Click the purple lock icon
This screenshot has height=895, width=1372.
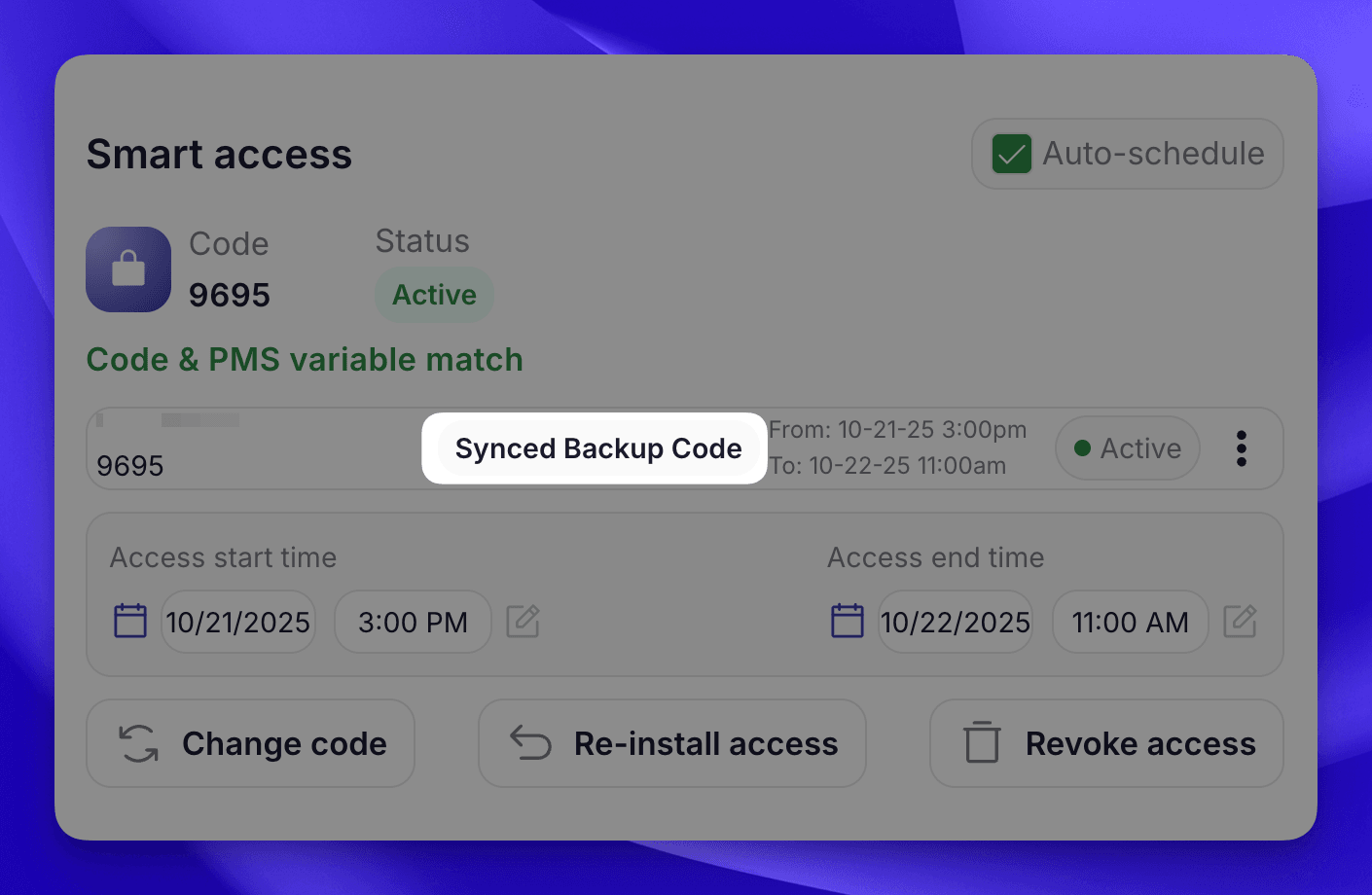pos(127,269)
